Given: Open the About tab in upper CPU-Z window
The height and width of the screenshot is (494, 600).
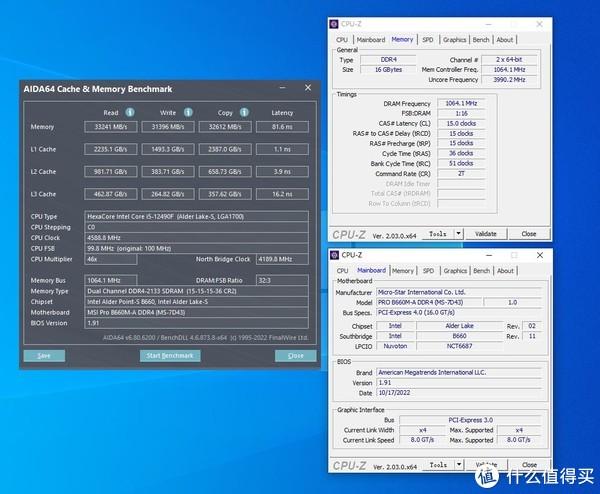Looking at the screenshot, I should (x=505, y=40).
